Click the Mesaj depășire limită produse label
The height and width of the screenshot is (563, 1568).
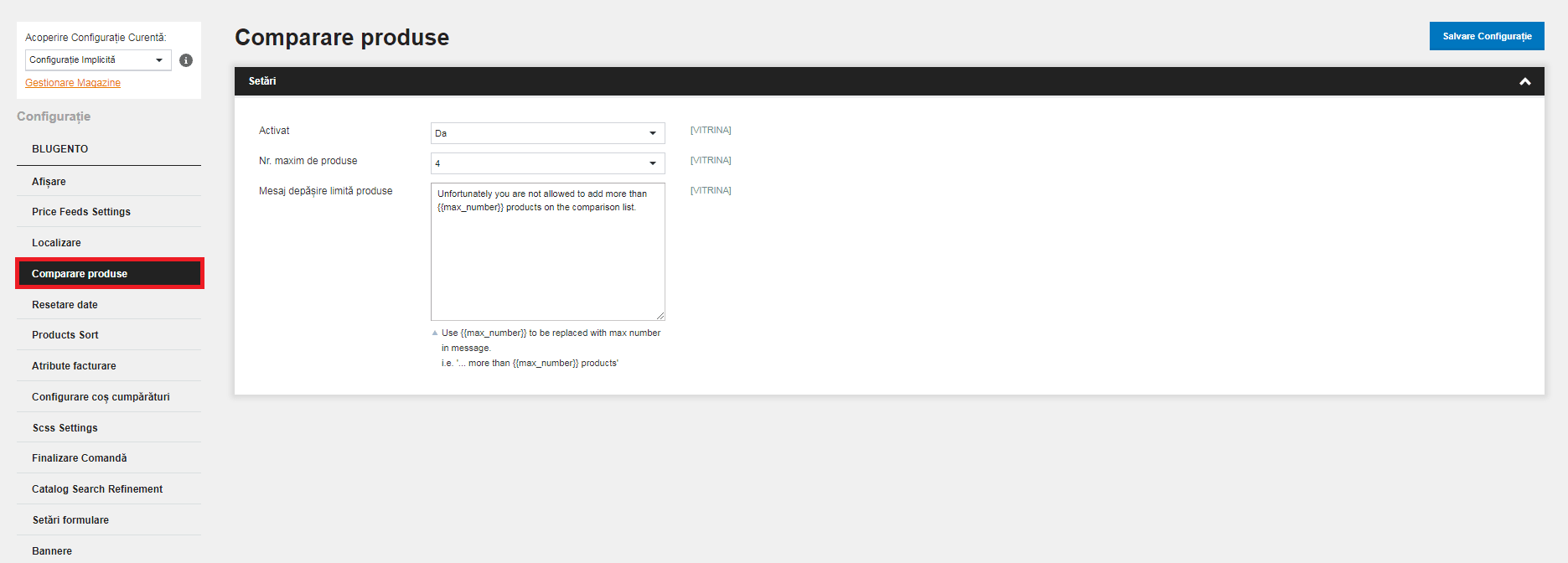click(325, 191)
